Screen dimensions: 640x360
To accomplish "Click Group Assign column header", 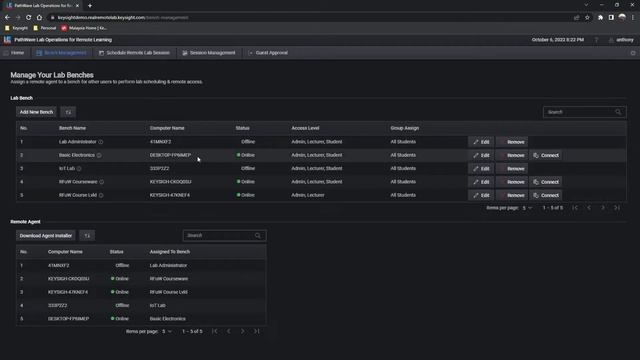I will click(404, 128).
